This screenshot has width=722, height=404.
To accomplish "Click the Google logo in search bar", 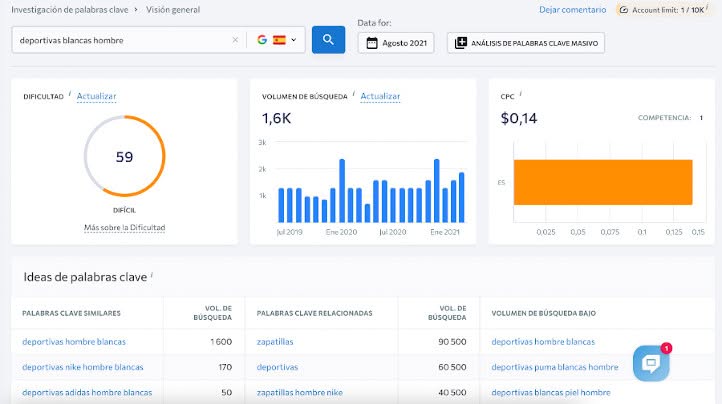I will pos(262,40).
